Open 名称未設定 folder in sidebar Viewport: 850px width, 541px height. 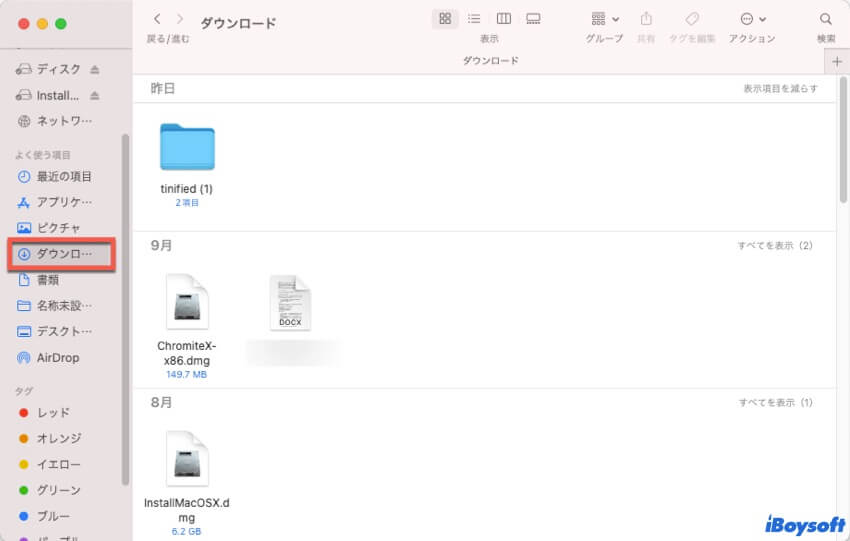[54, 306]
